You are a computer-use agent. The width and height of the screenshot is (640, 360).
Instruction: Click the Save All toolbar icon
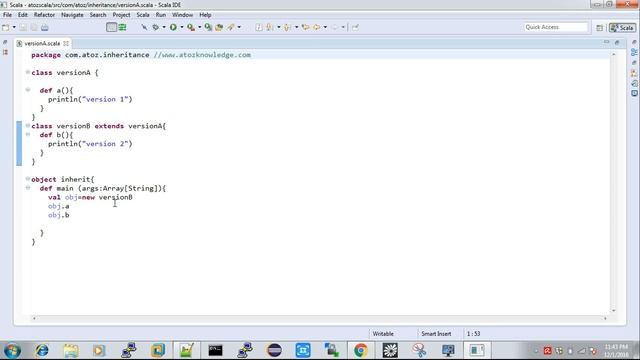tap(34, 27)
